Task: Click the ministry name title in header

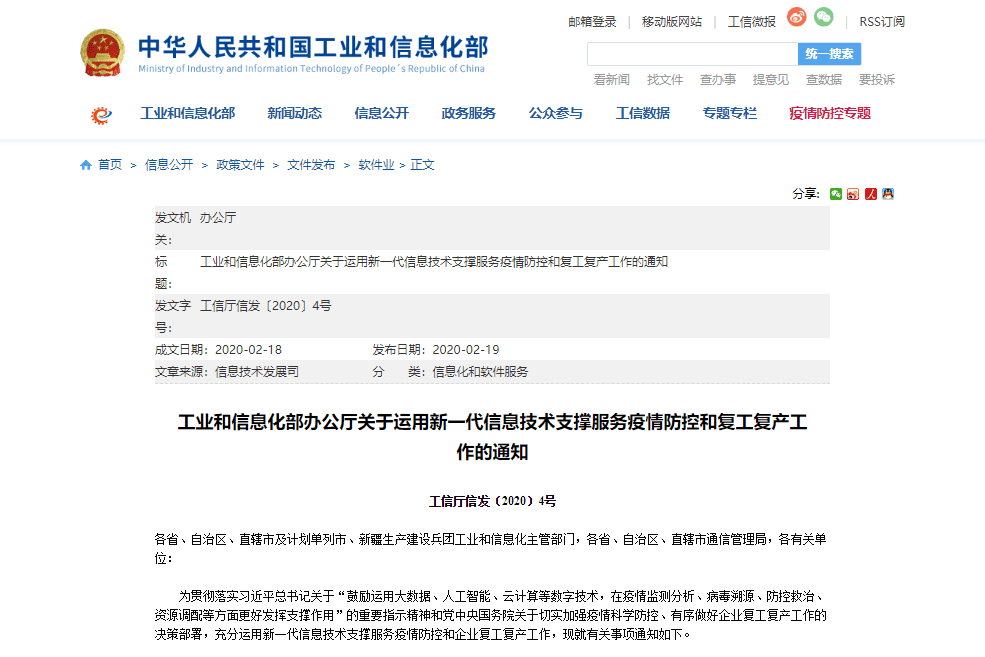Action: tap(312, 48)
